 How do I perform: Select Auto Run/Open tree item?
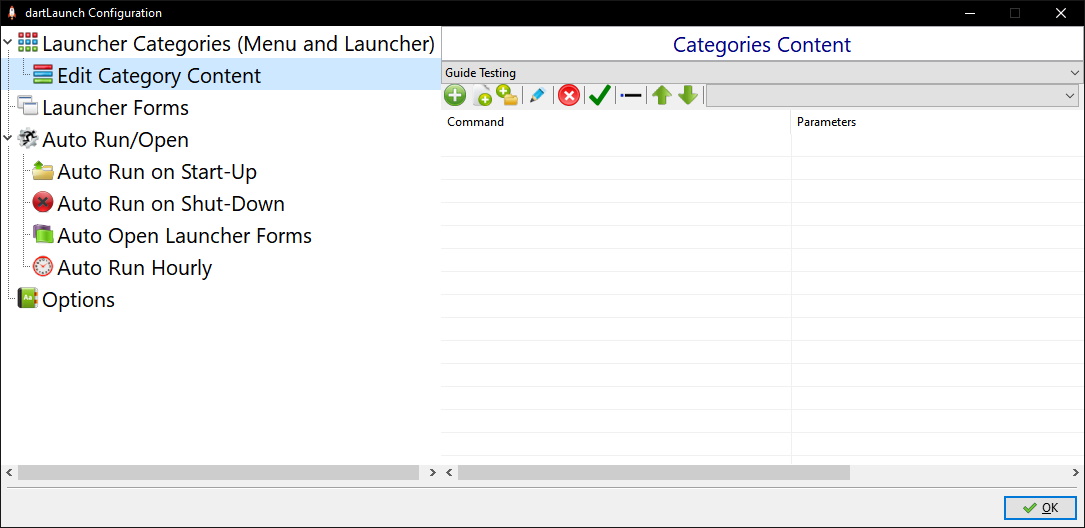(x=116, y=139)
